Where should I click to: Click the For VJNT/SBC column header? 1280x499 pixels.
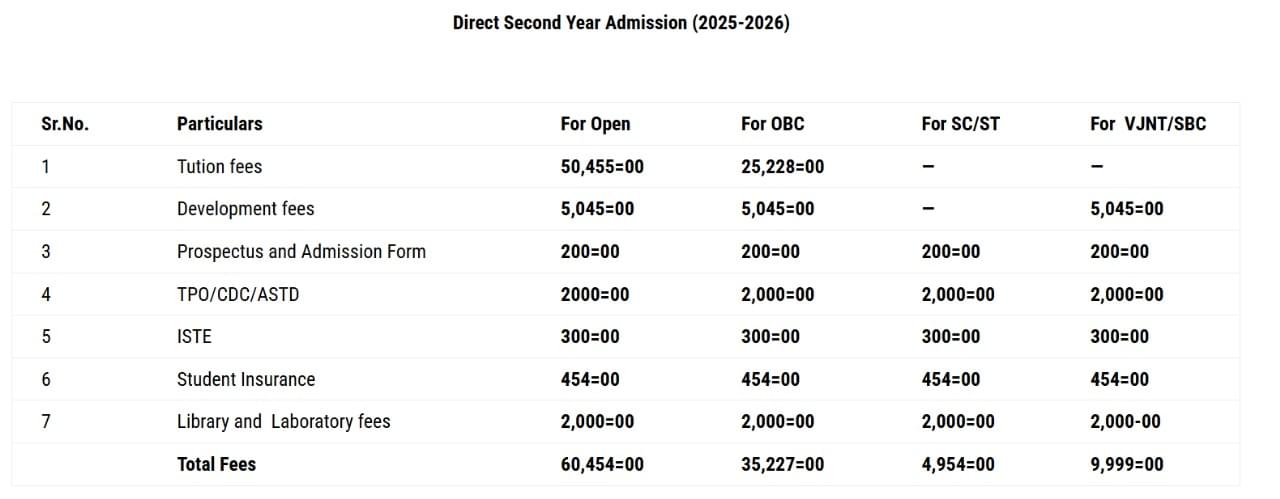1148,124
